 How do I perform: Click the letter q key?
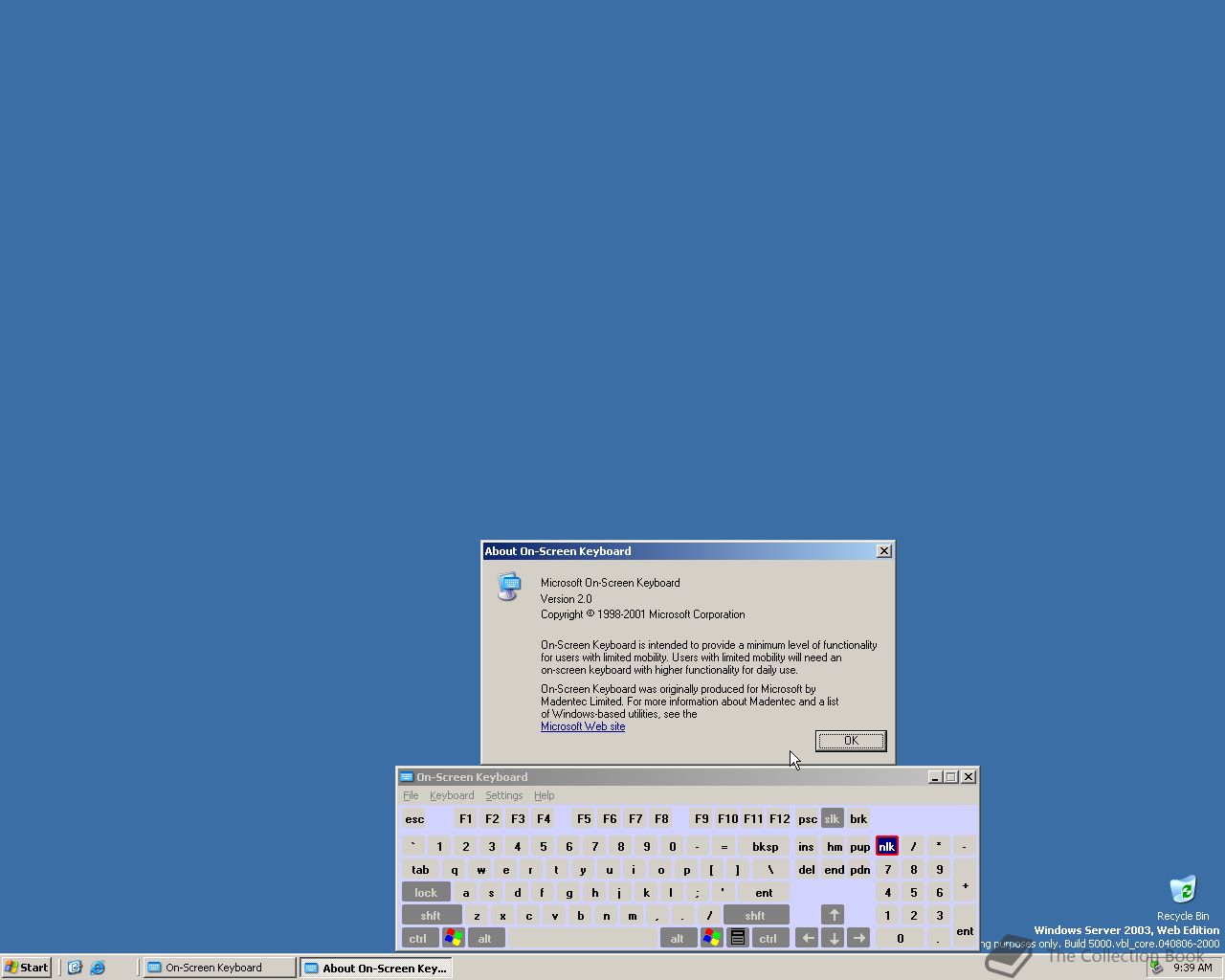(455, 869)
